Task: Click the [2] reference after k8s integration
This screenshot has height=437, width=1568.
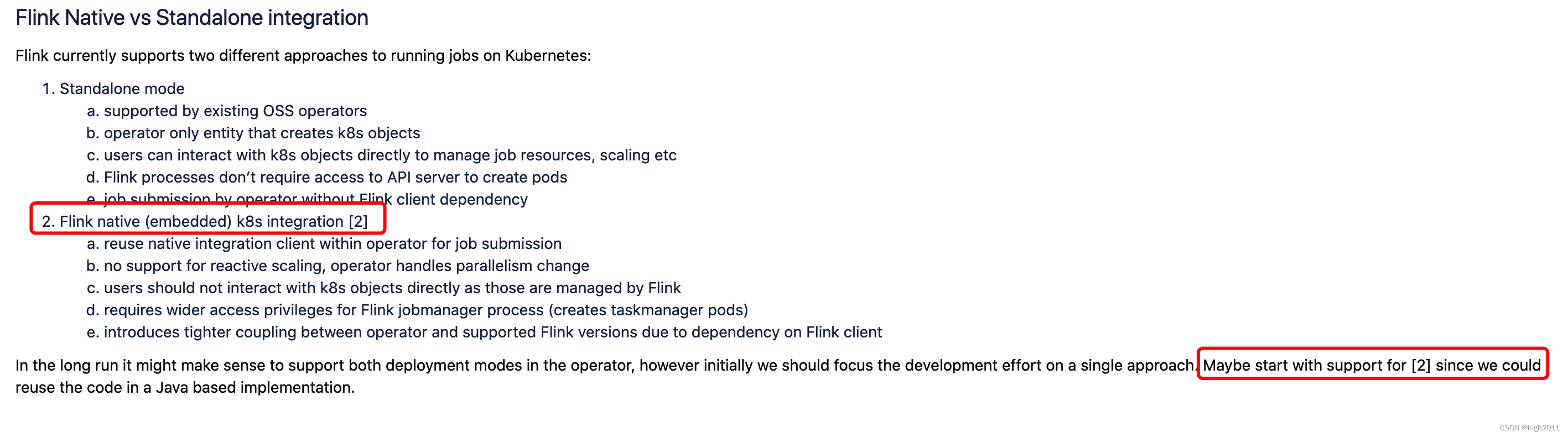Action: click(359, 222)
